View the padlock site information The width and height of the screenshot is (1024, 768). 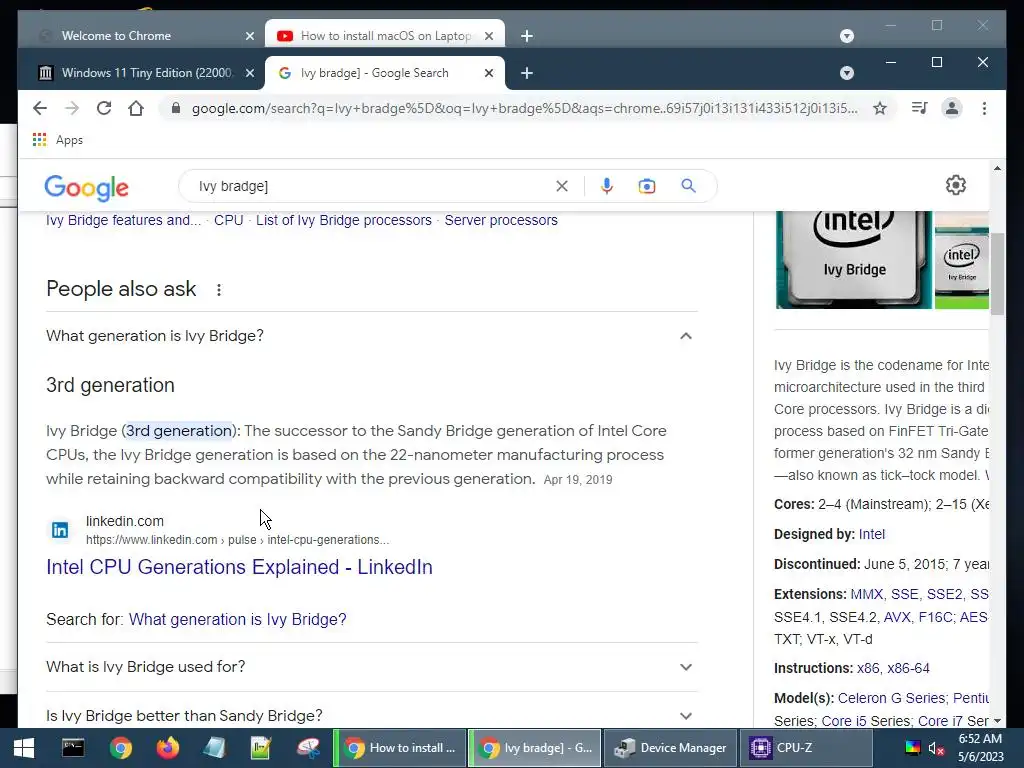click(175, 108)
